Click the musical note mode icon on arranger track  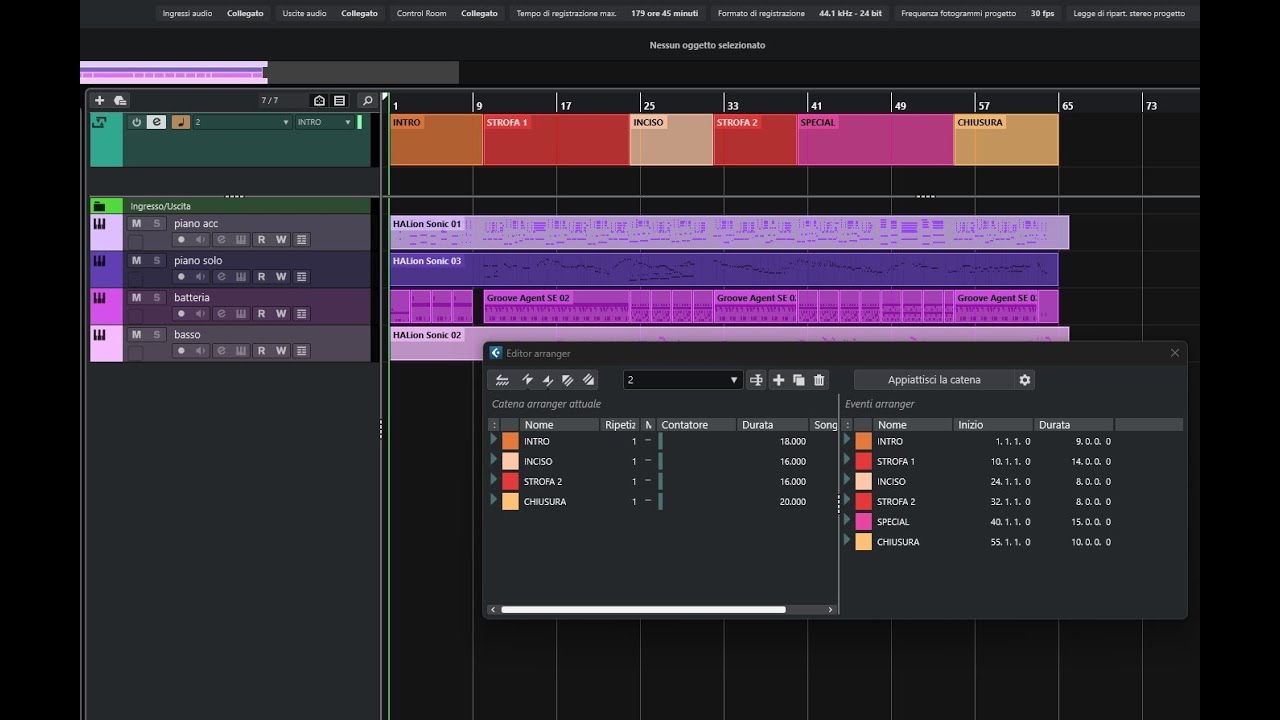pyautogui.click(x=180, y=122)
